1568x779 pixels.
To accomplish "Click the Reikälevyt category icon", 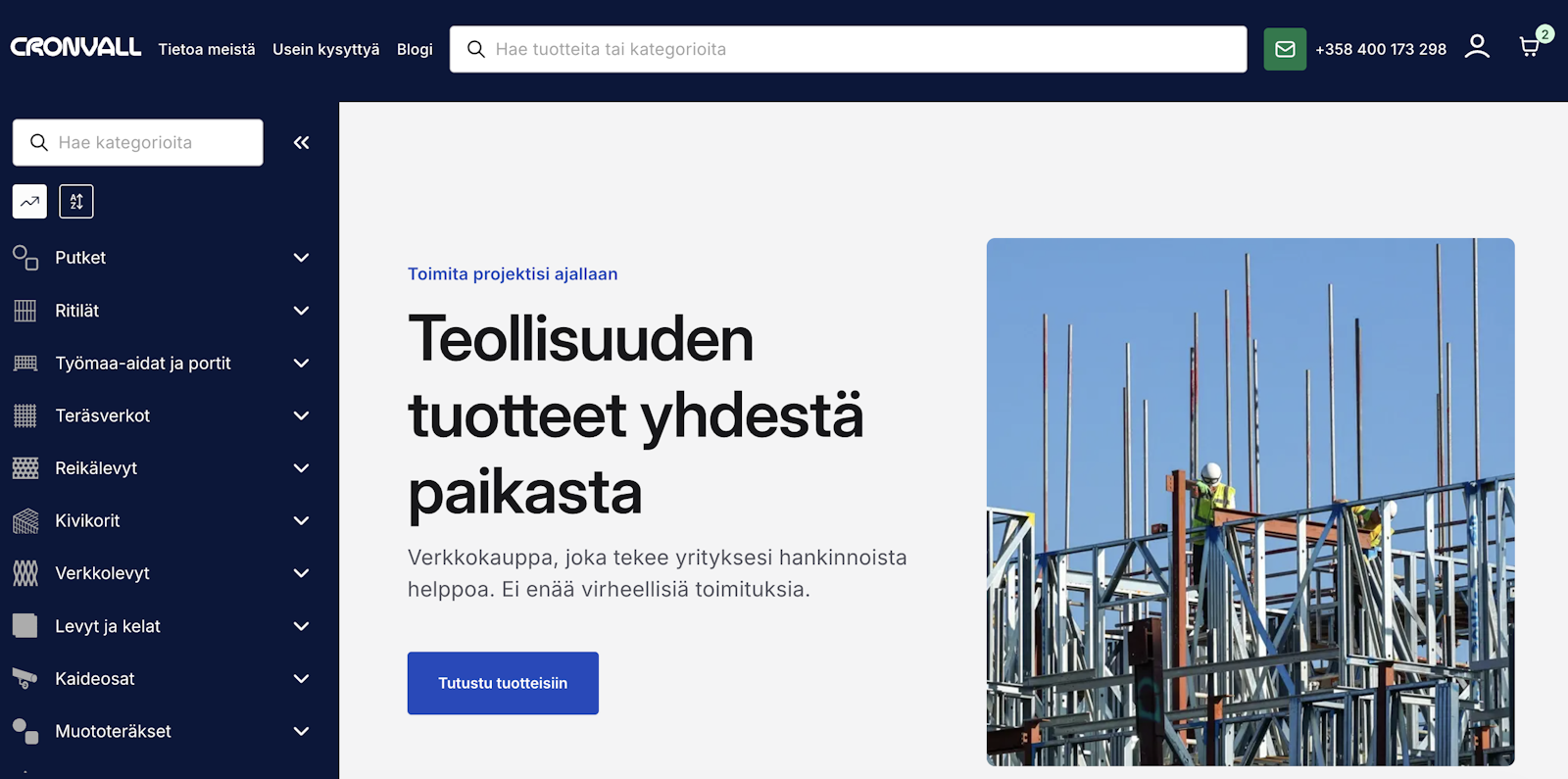I will [x=25, y=468].
